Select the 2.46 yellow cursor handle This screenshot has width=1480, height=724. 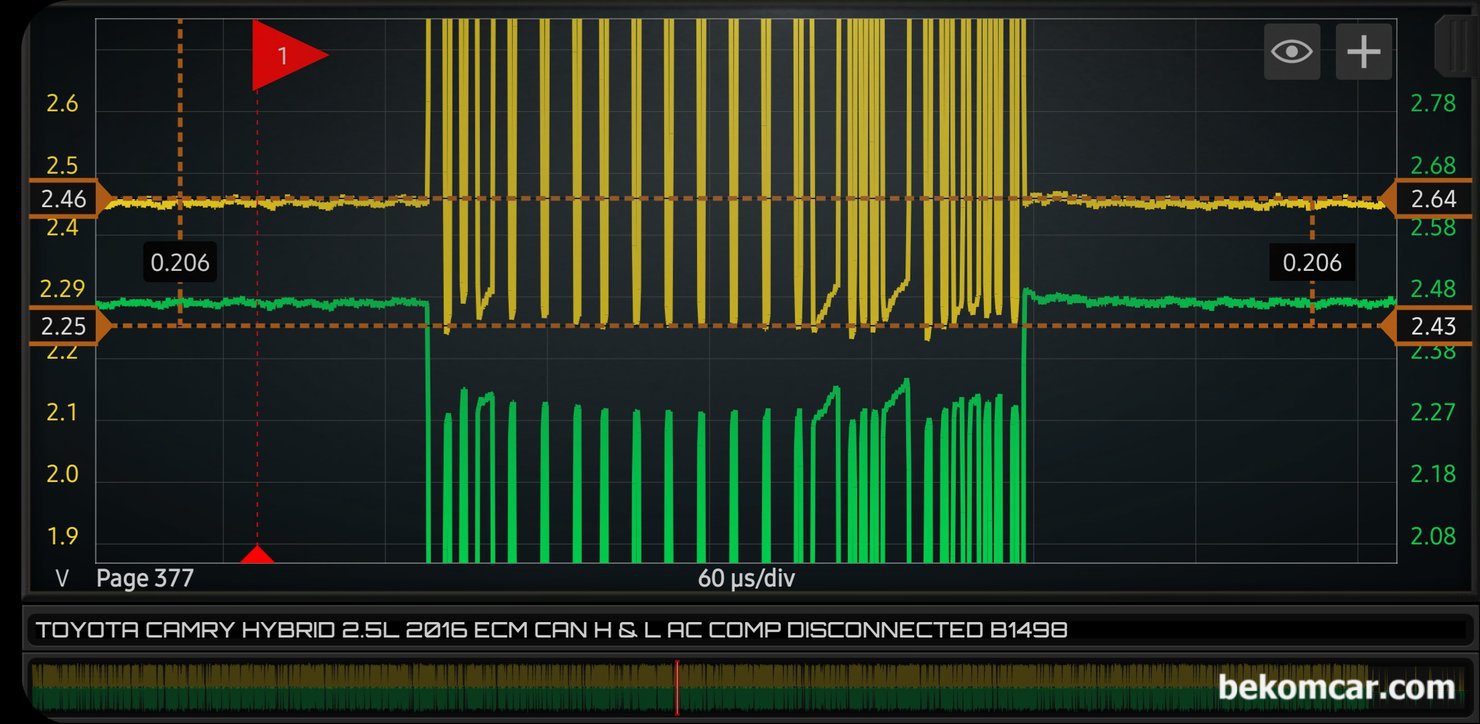click(62, 199)
